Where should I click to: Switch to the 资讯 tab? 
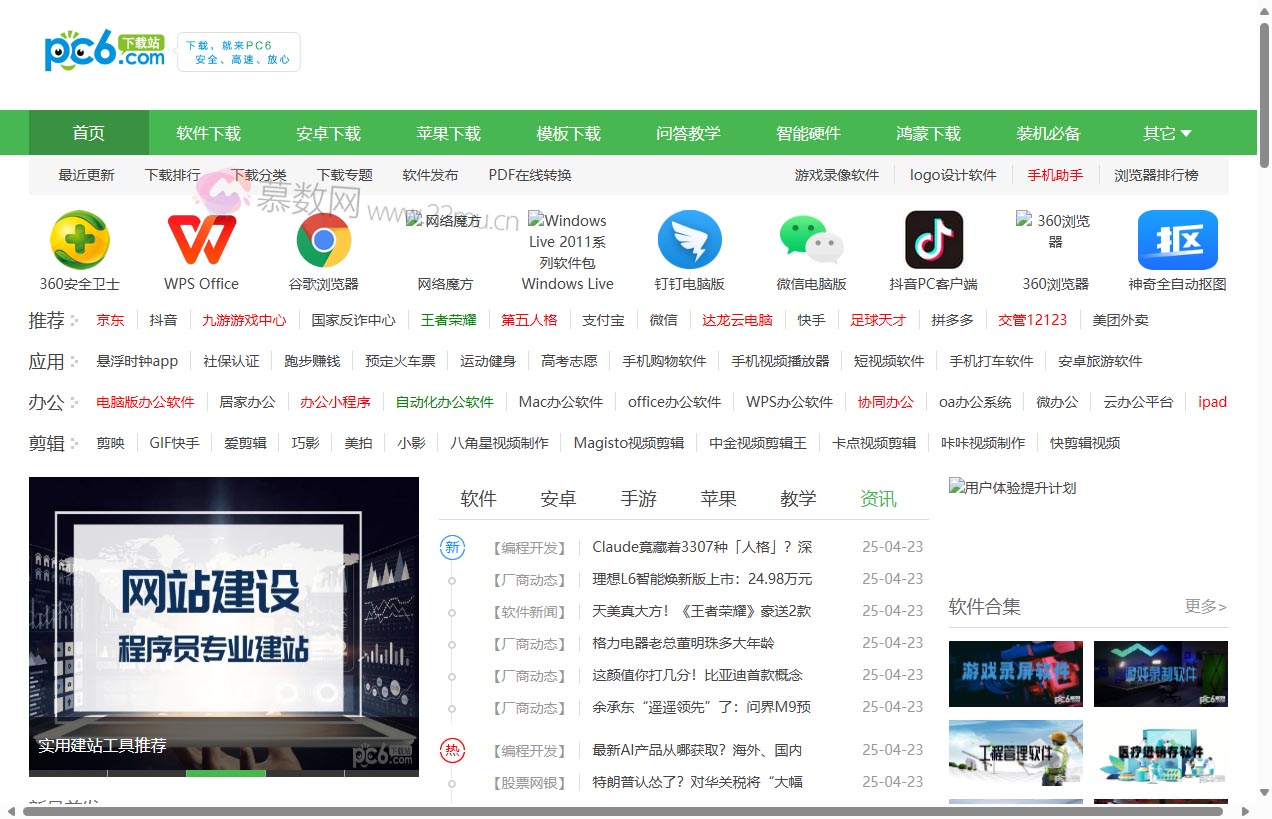(x=877, y=498)
